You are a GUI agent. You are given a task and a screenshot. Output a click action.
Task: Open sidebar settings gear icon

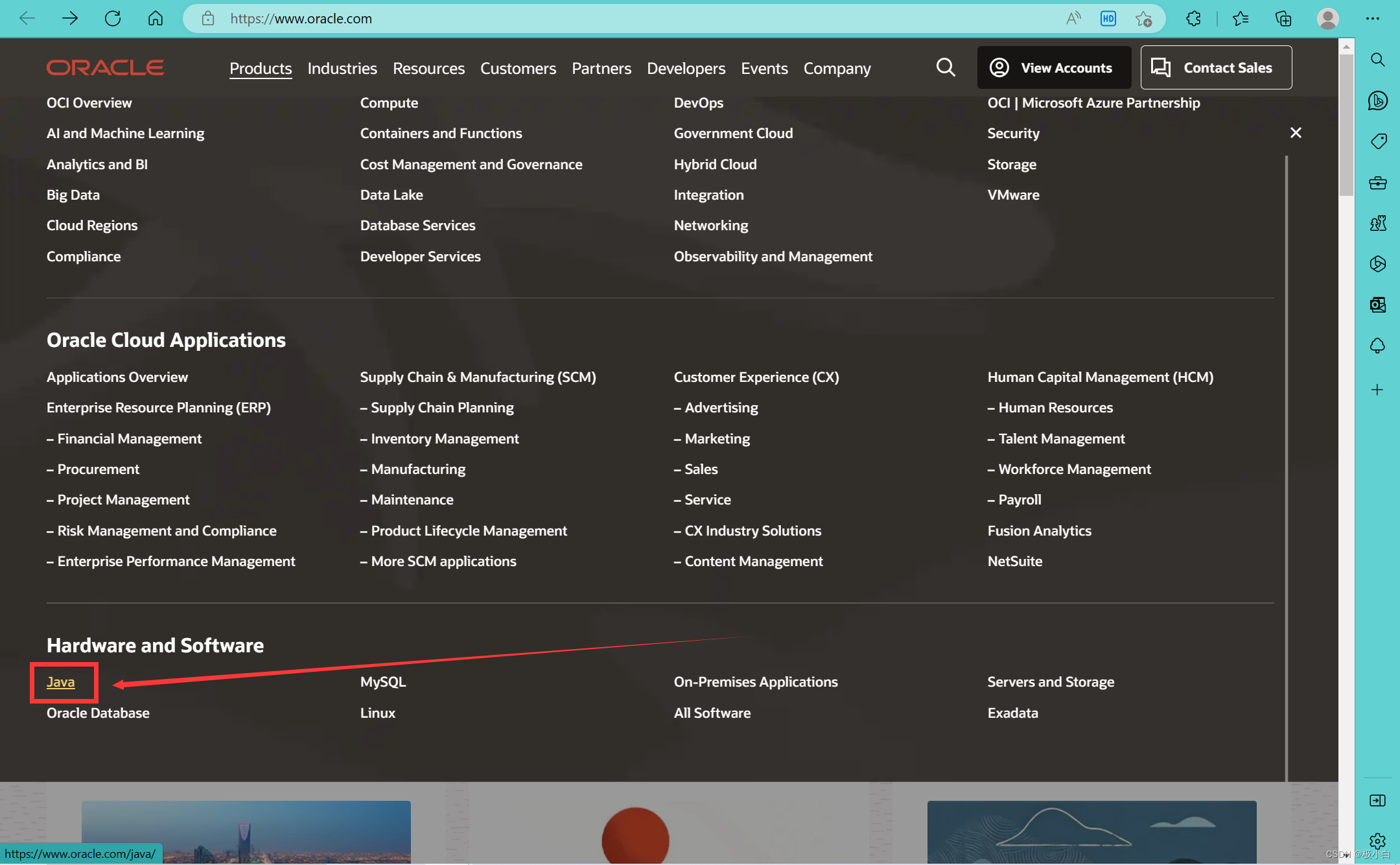coord(1378,842)
